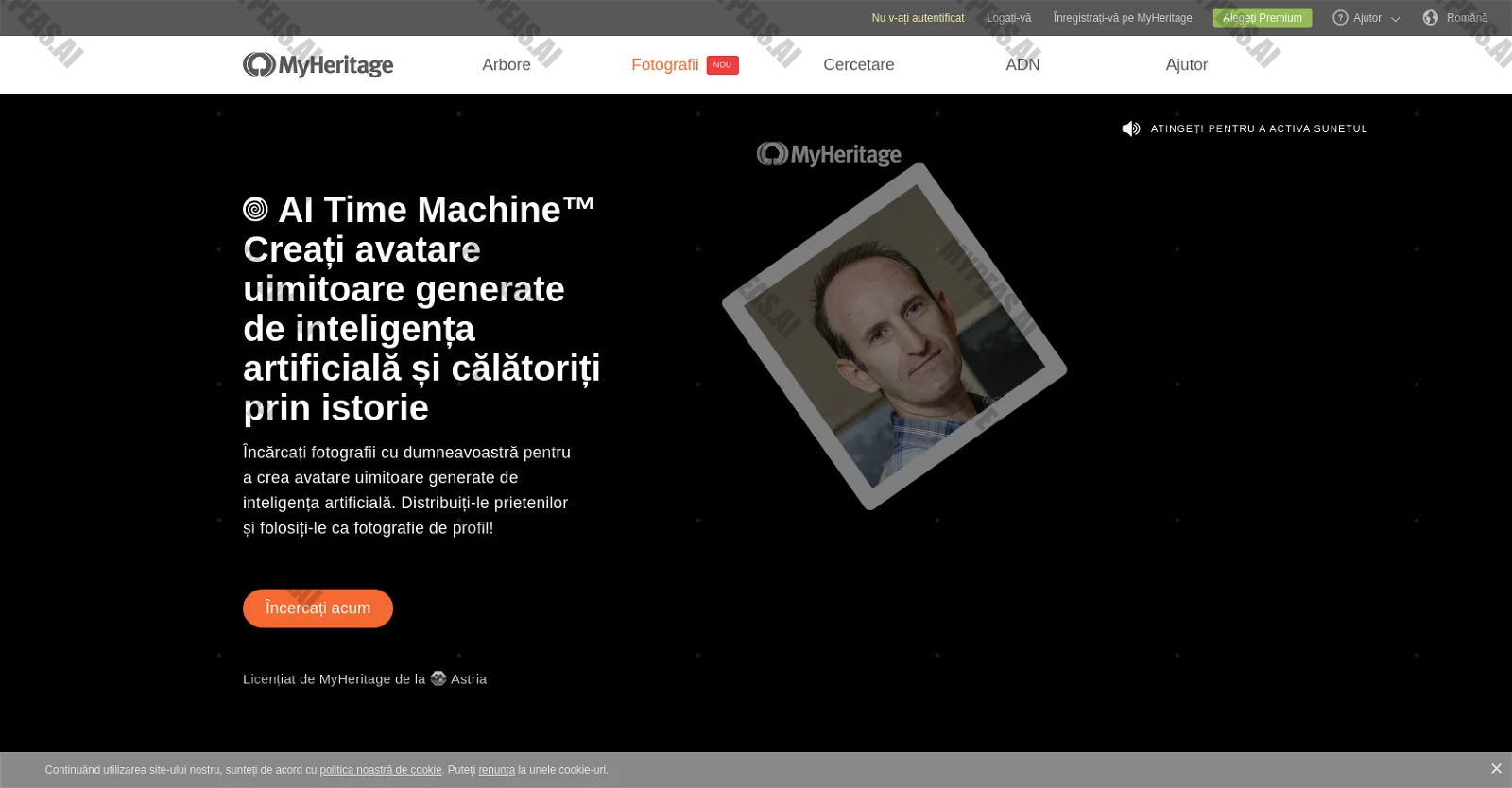
Task: Open the Arbore menu
Action: 507,65
